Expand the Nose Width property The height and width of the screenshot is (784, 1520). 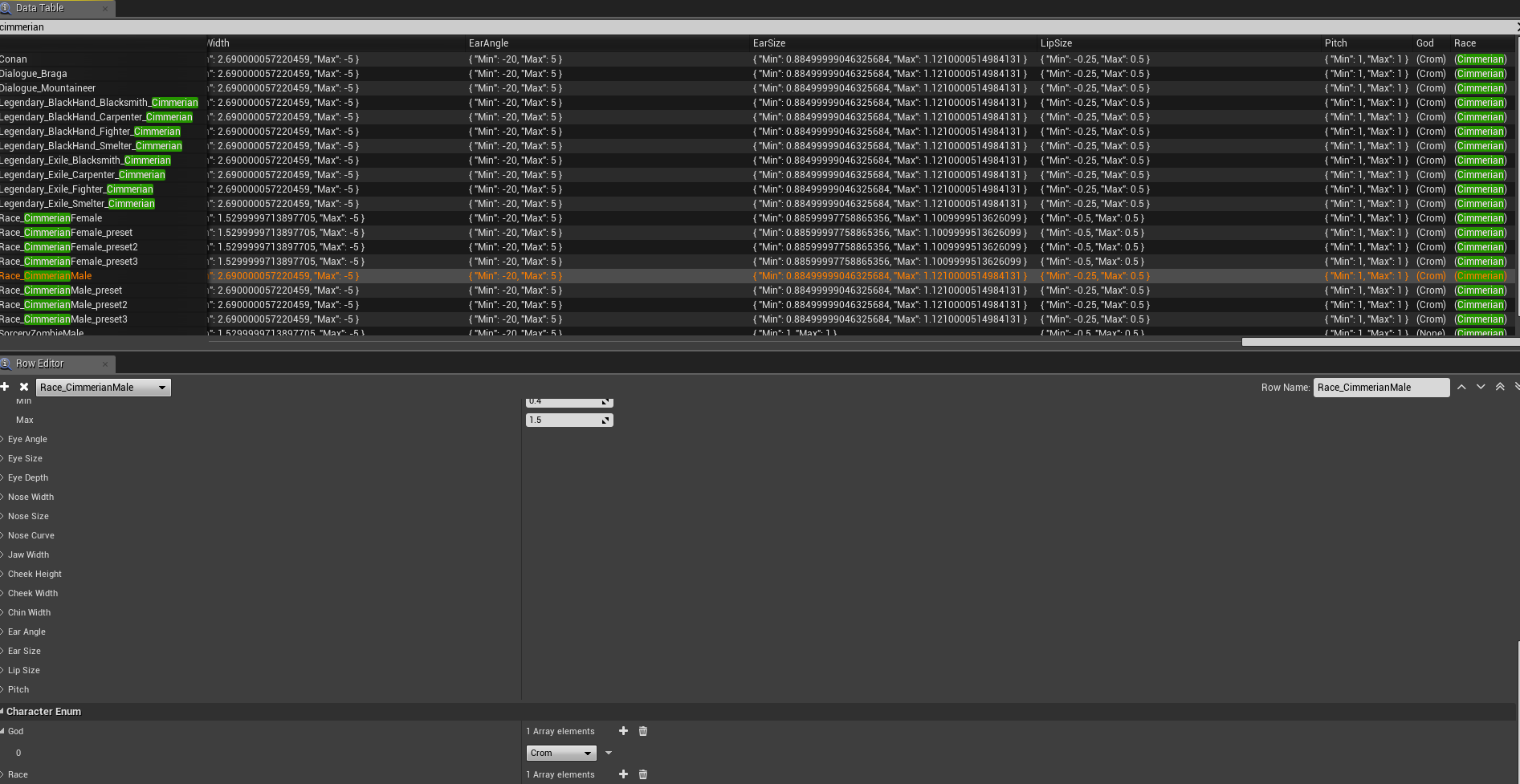[2, 497]
